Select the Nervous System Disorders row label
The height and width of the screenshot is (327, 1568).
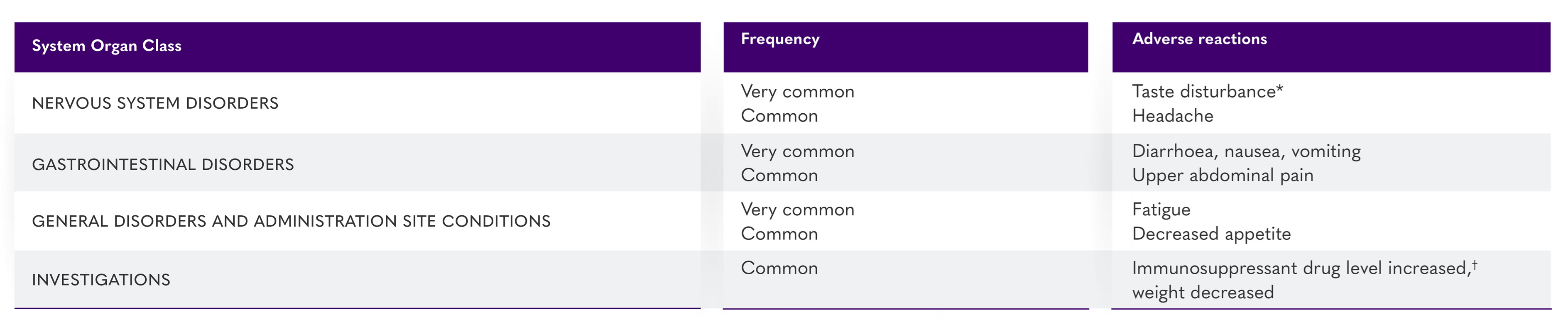click(155, 103)
